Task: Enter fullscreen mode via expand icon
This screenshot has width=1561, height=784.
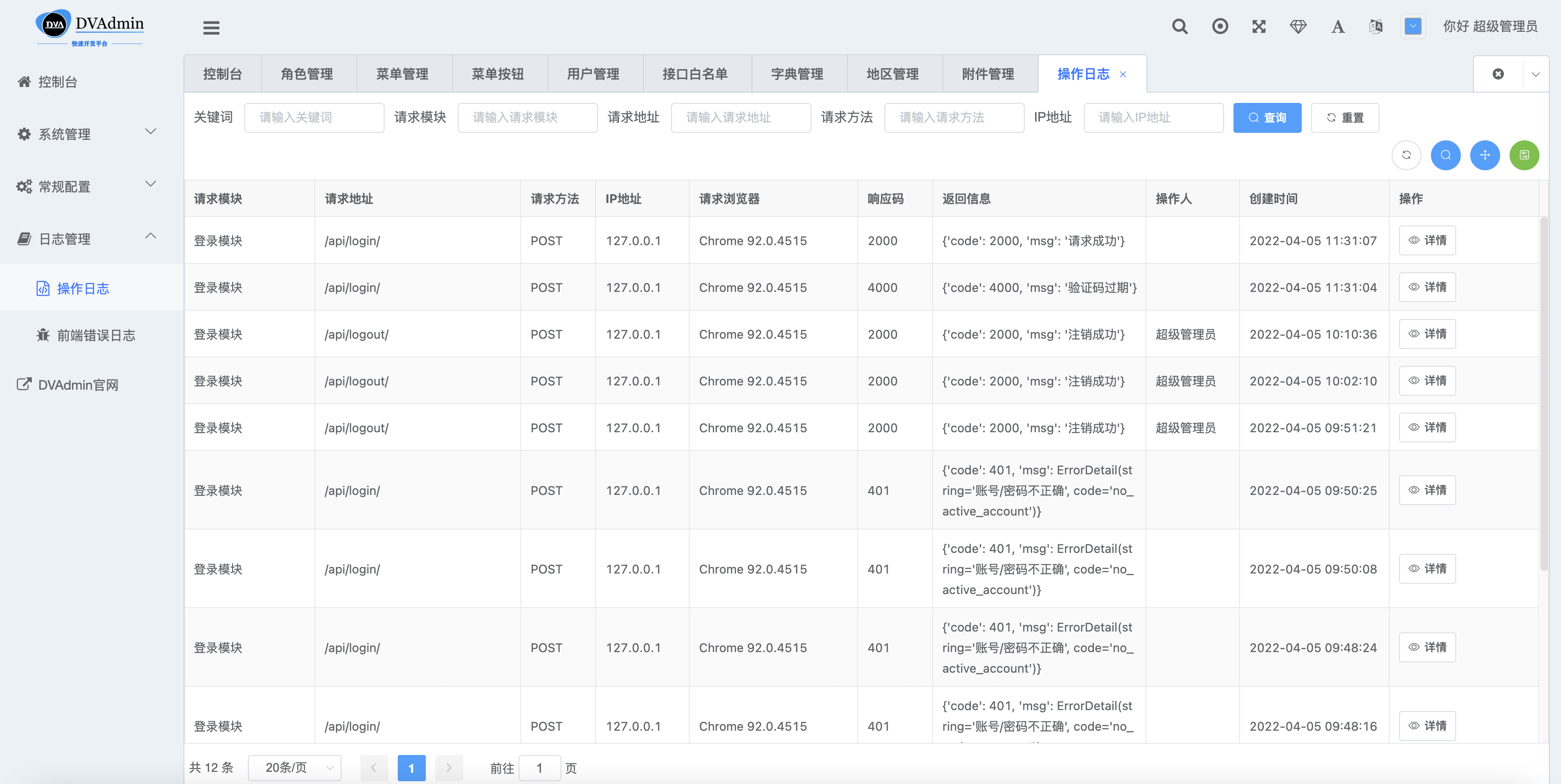Action: [1259, 26]
